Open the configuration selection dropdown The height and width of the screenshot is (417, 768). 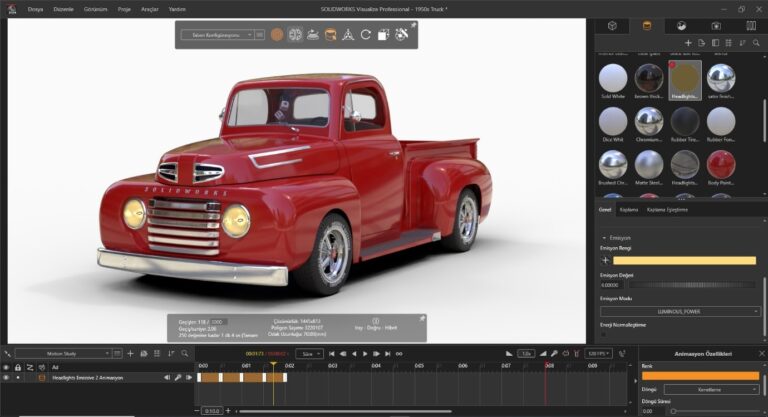(x=217, y=34)
